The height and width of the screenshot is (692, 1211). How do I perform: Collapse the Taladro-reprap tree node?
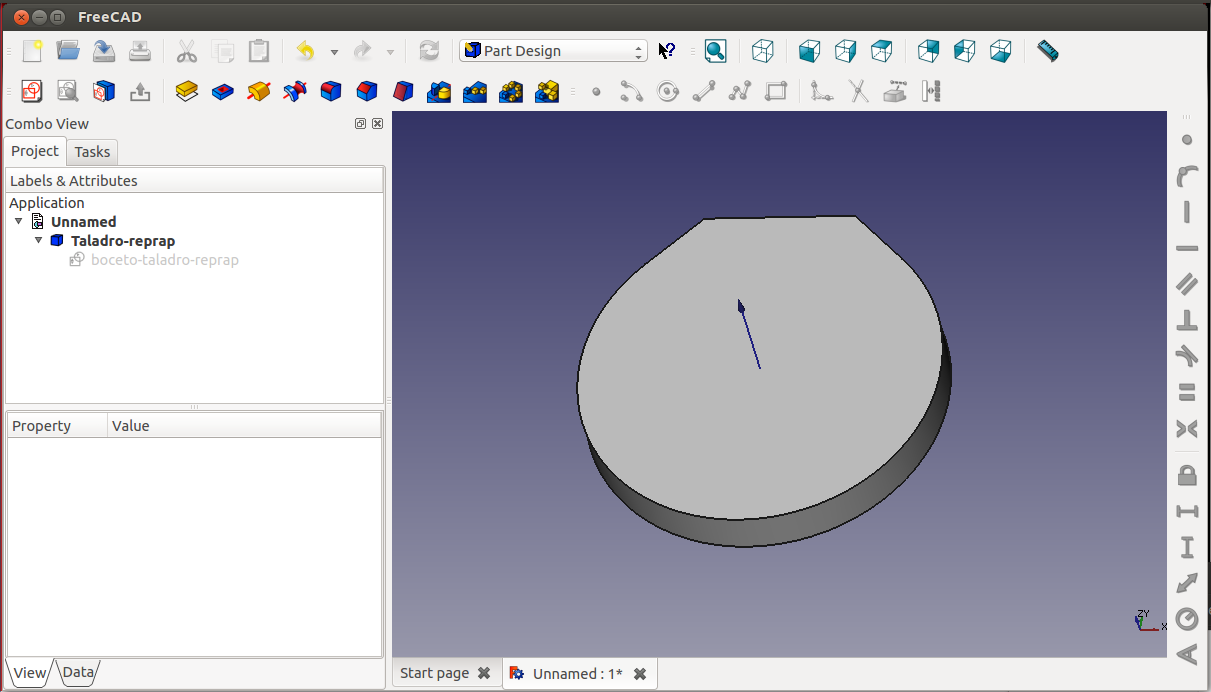point(39,241)
